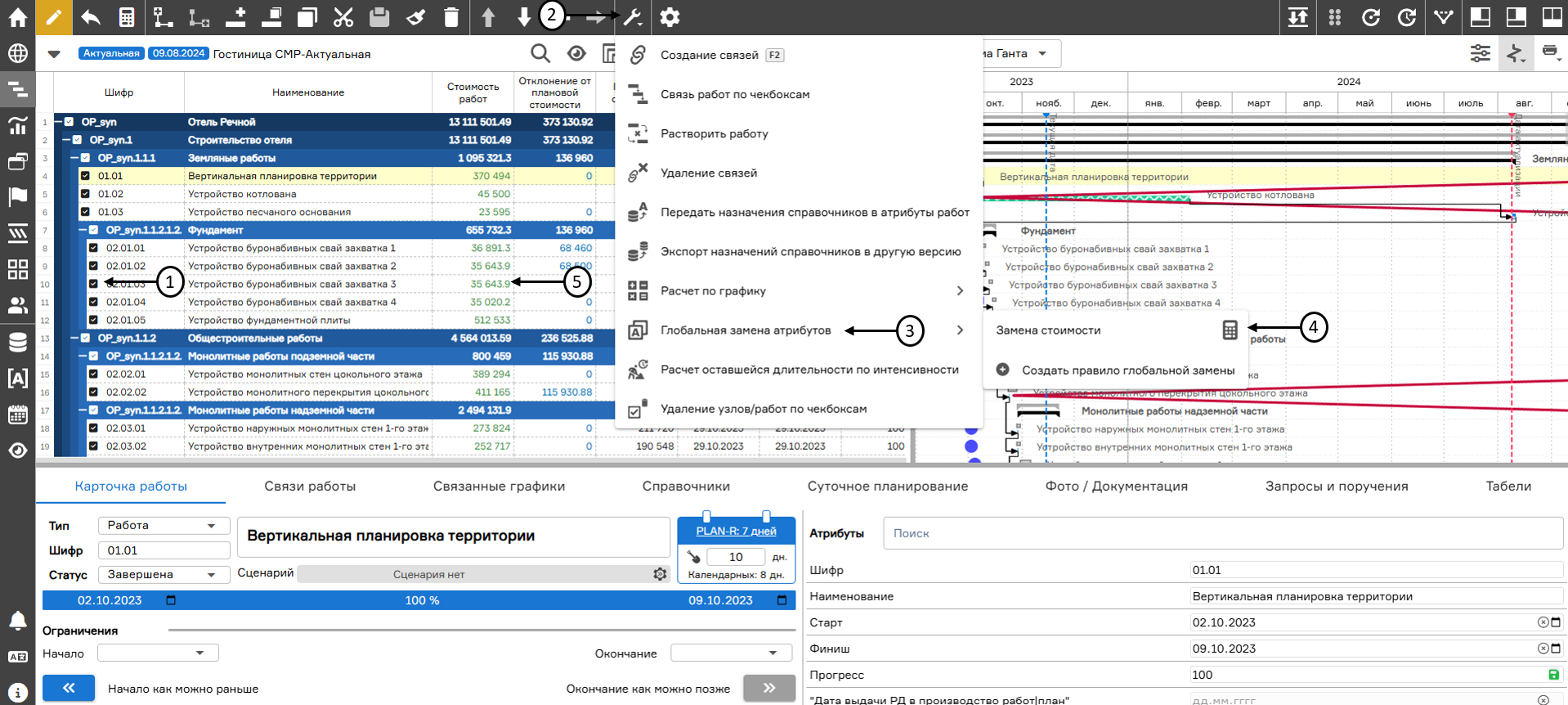Open the Статус Завершена dropdown
Screen dimensions: 1568x705
click(x=164, y=574)
